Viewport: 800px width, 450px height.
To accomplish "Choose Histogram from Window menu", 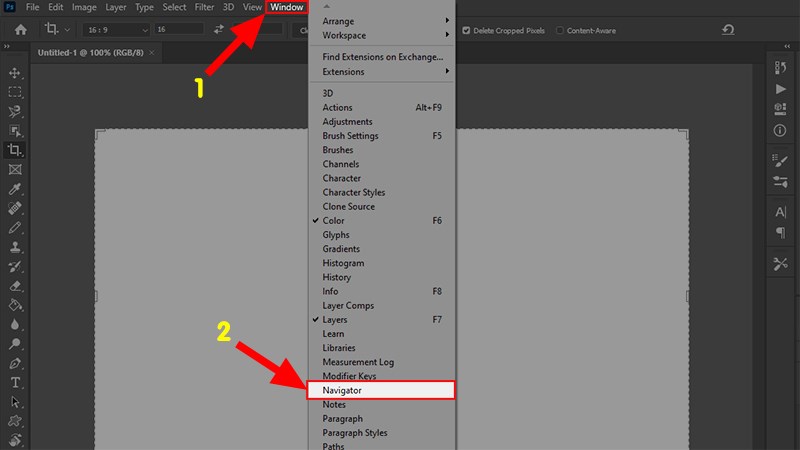I will click(x=382, y=263).
